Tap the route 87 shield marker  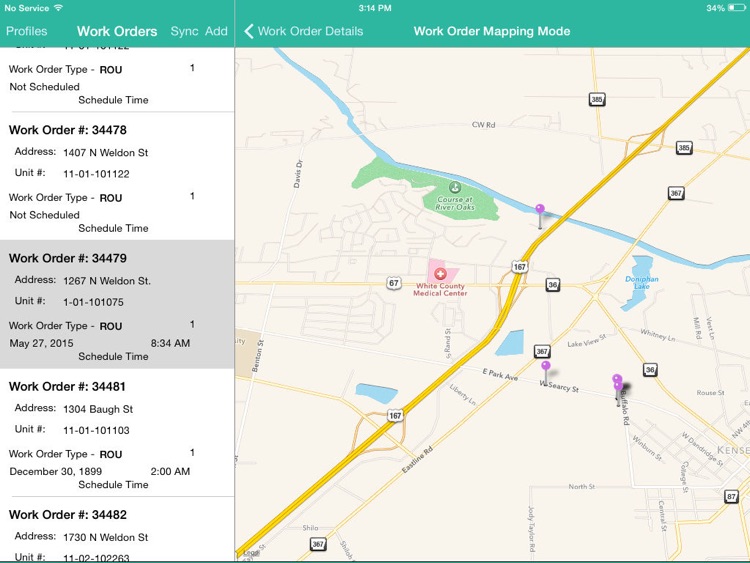tap(731, 497)
